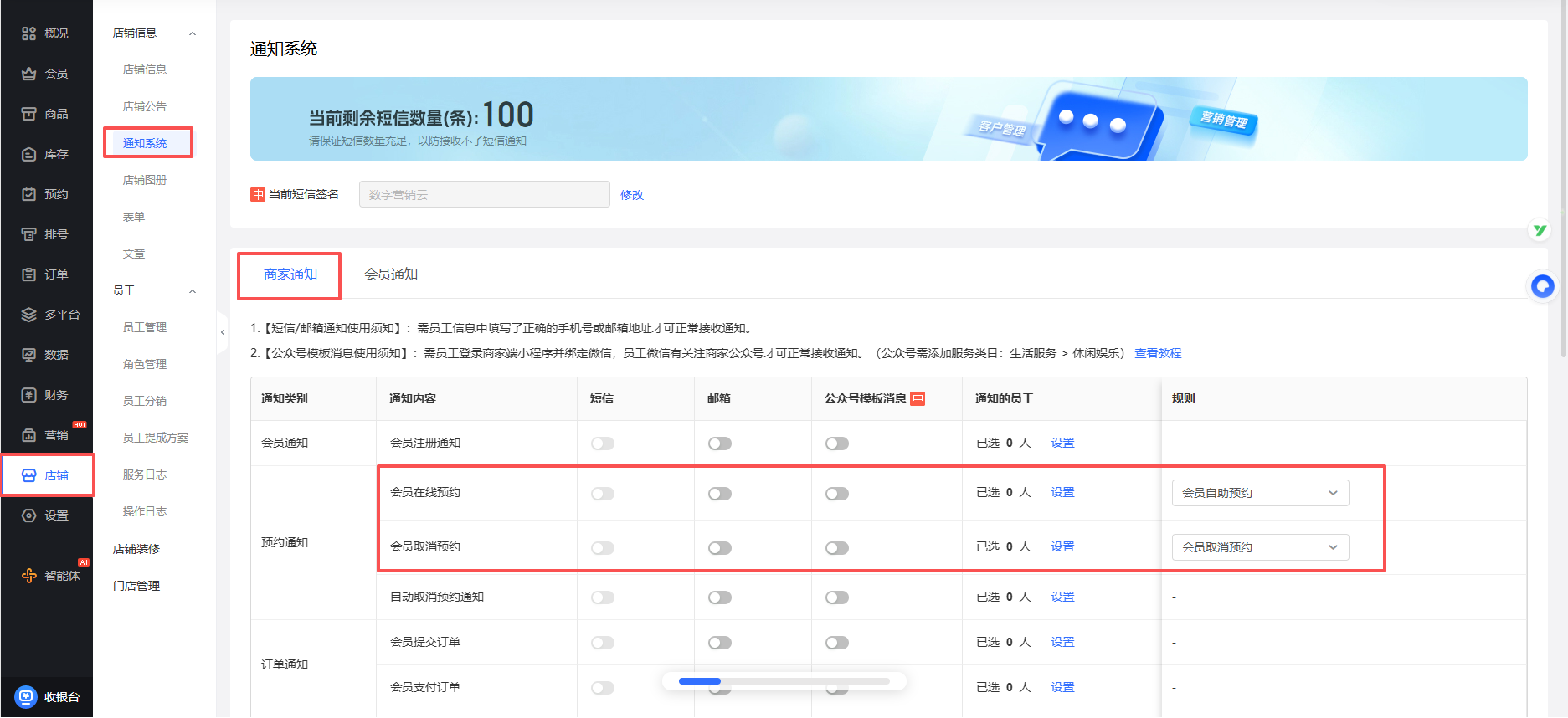
Task: Click 设置 for 会员支付订单 employees
Action: tap(1062, 687)
